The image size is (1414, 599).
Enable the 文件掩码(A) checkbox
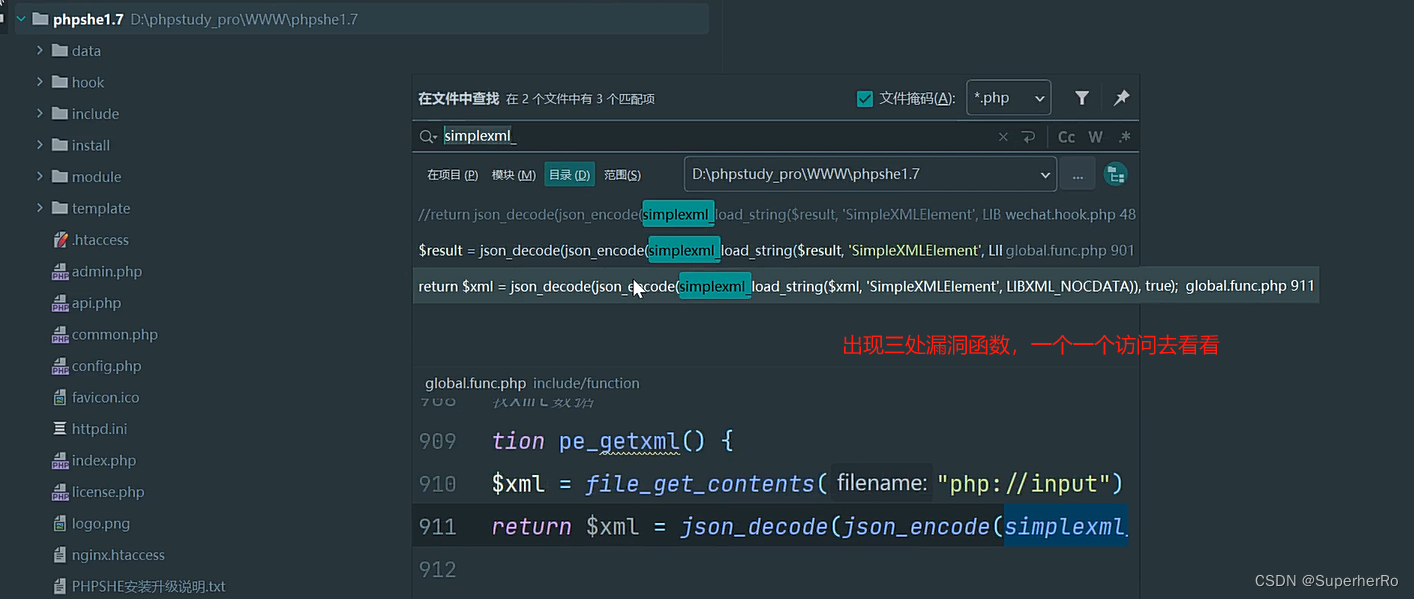[864, 97]
